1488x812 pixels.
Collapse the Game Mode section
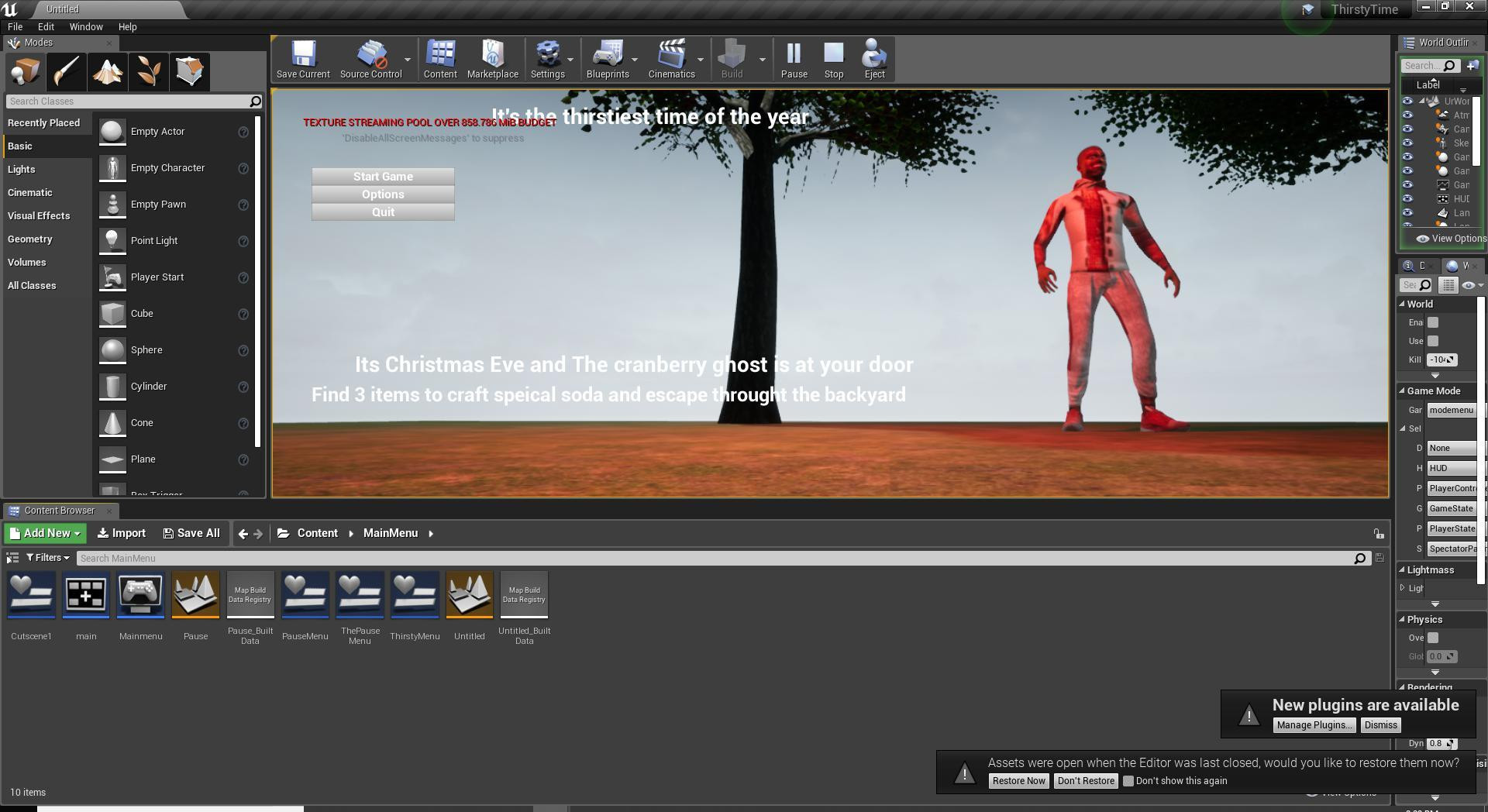1403,391
